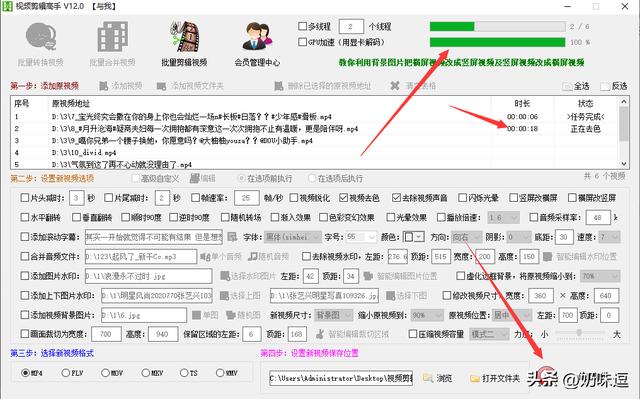Click 反选 icon at list header
Viewport: 640px width, 399px height.
(x=605, y=86)
